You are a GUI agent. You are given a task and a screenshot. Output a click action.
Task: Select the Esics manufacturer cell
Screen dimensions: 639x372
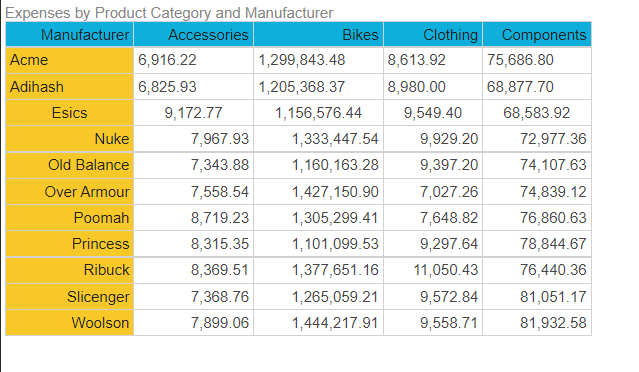click(70, 113)
